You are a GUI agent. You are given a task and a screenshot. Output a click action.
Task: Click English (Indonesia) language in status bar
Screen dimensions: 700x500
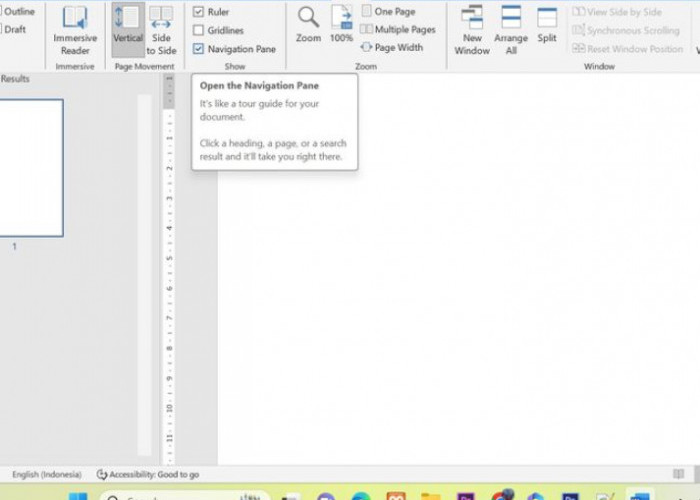tap(47, 474)
